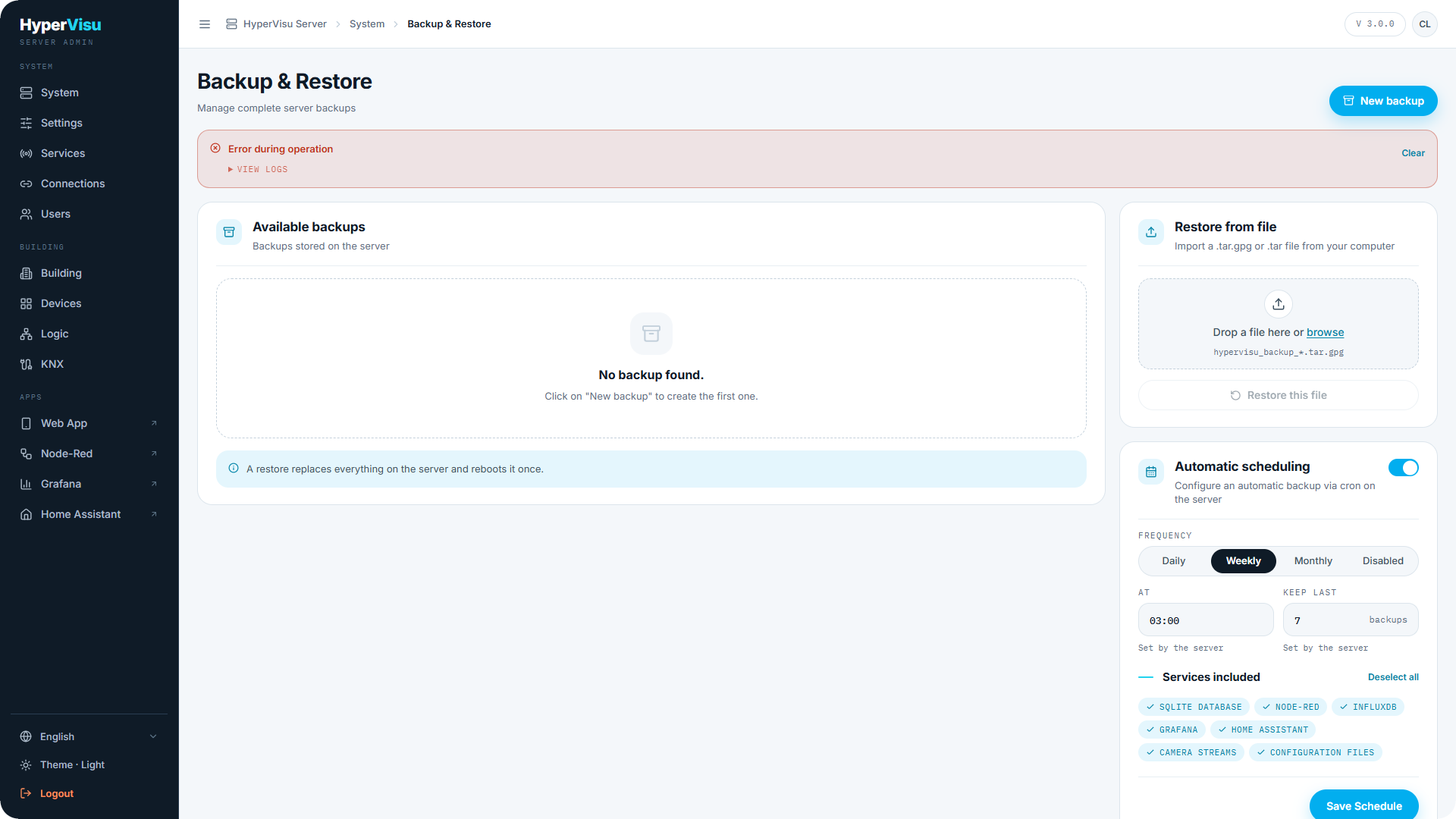Toggle sidebar with hamburger menu icon
The image size is (1456, 819).
(x=205, y=24)
